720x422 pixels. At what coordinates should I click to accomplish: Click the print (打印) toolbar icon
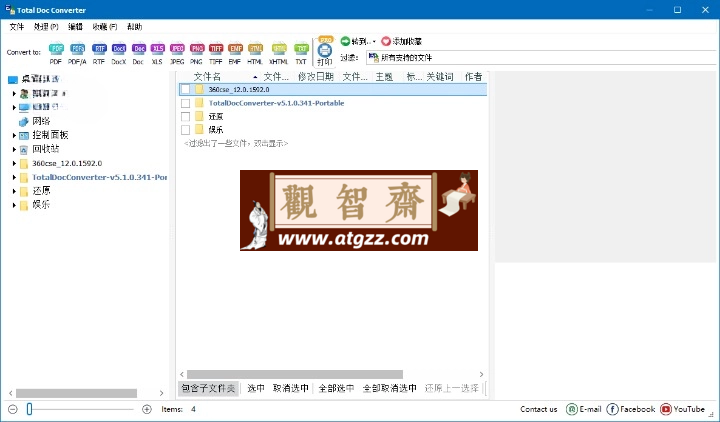tap(325, 51)
